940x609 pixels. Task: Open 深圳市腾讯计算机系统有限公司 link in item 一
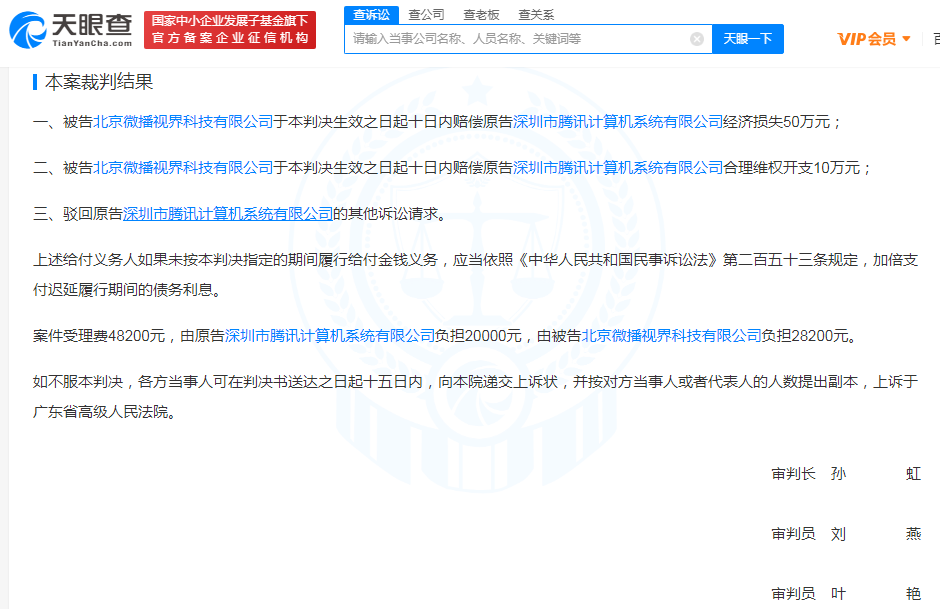click(x=617, y=122)
